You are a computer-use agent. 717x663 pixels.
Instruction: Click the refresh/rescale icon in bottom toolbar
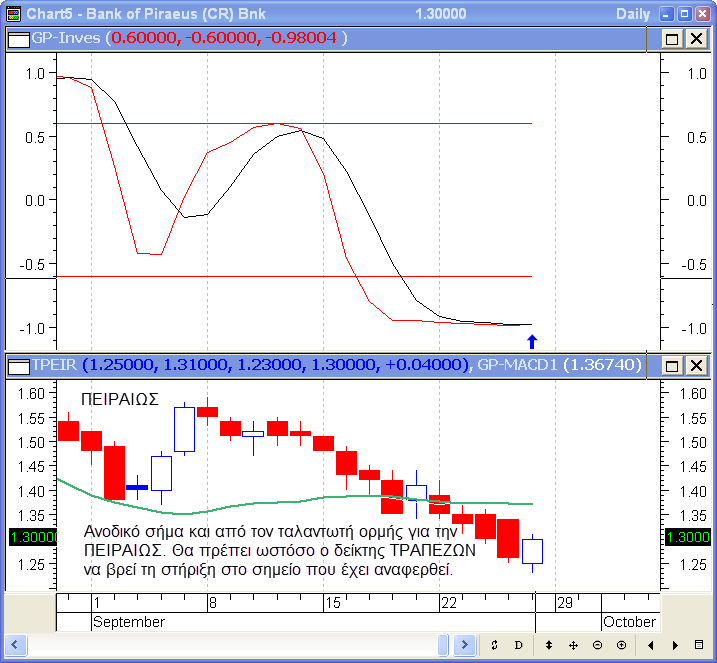tap(494, 645)
